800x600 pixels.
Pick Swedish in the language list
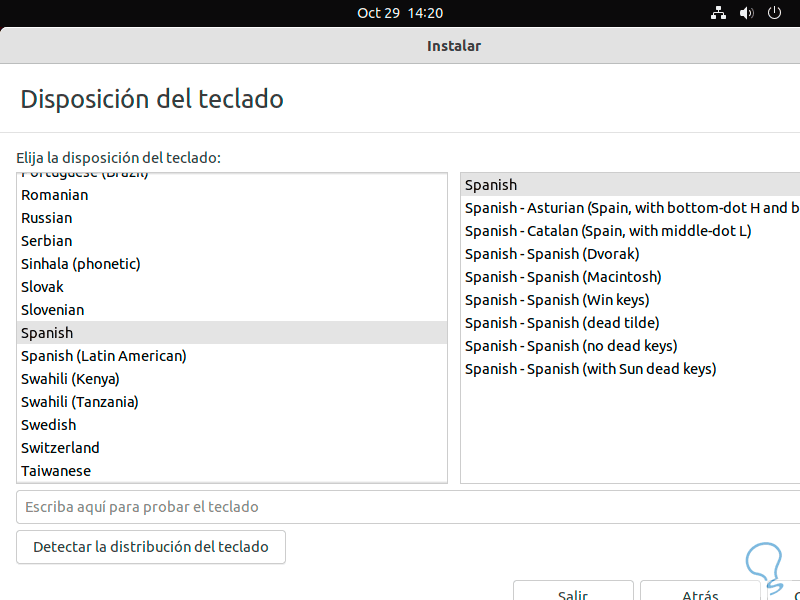pyautogui.click(x=49, y=425)
